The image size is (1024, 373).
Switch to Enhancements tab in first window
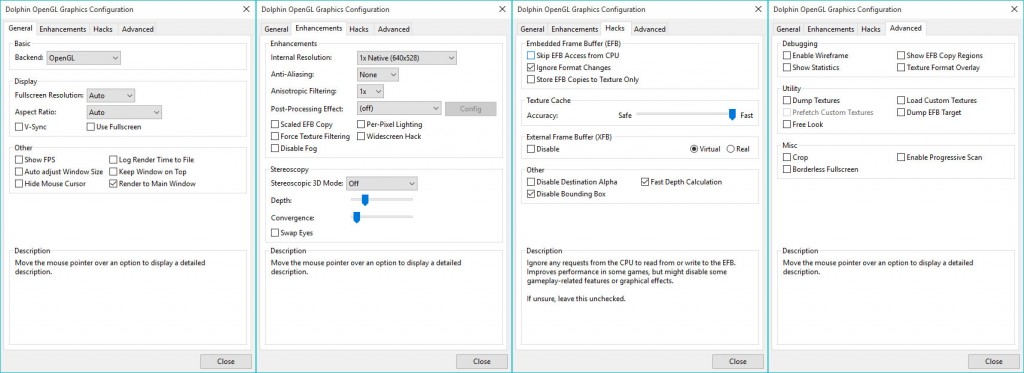(x=63, y=29)
